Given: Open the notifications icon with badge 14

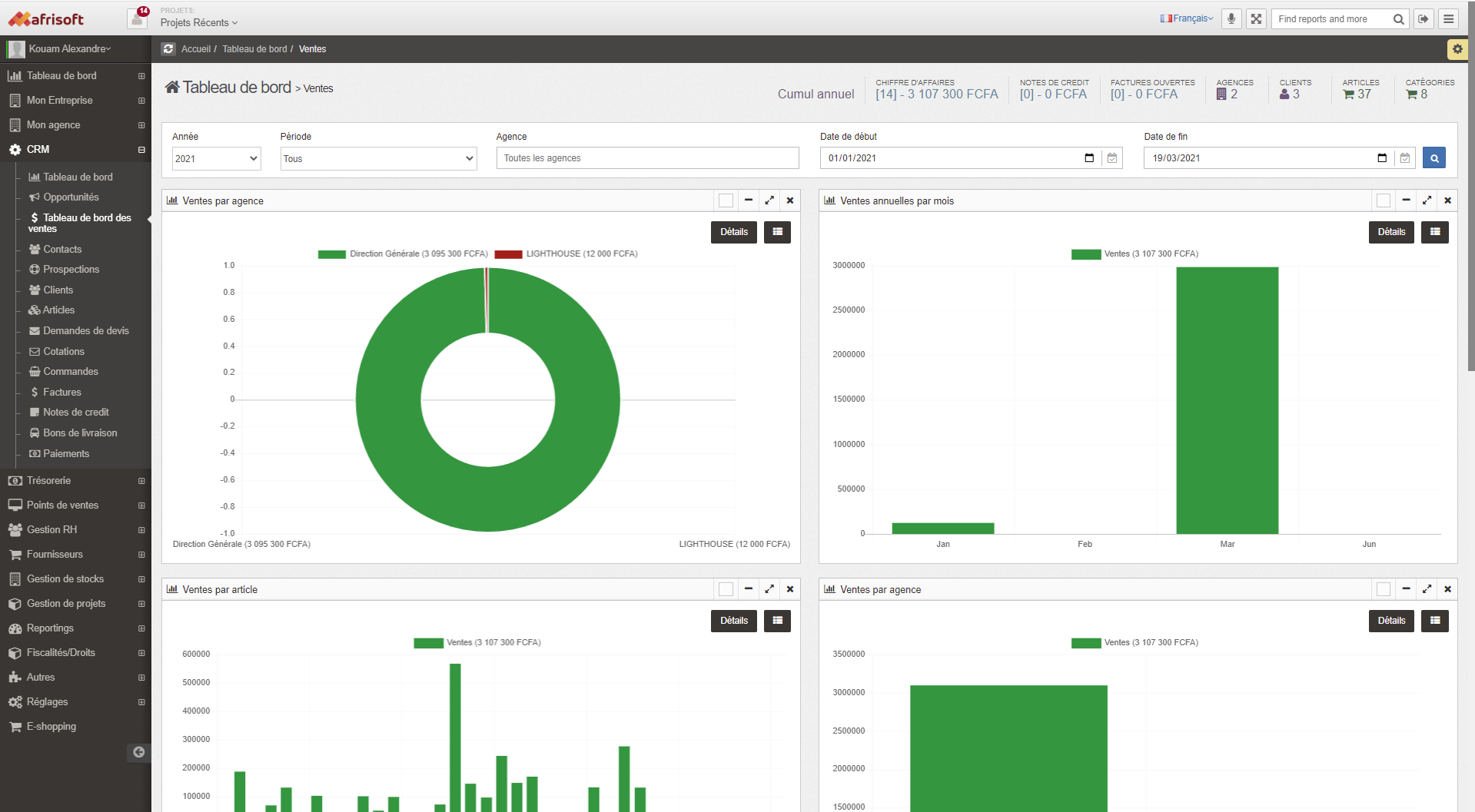Looking at the screenshot, I should [x=138, y=18].
